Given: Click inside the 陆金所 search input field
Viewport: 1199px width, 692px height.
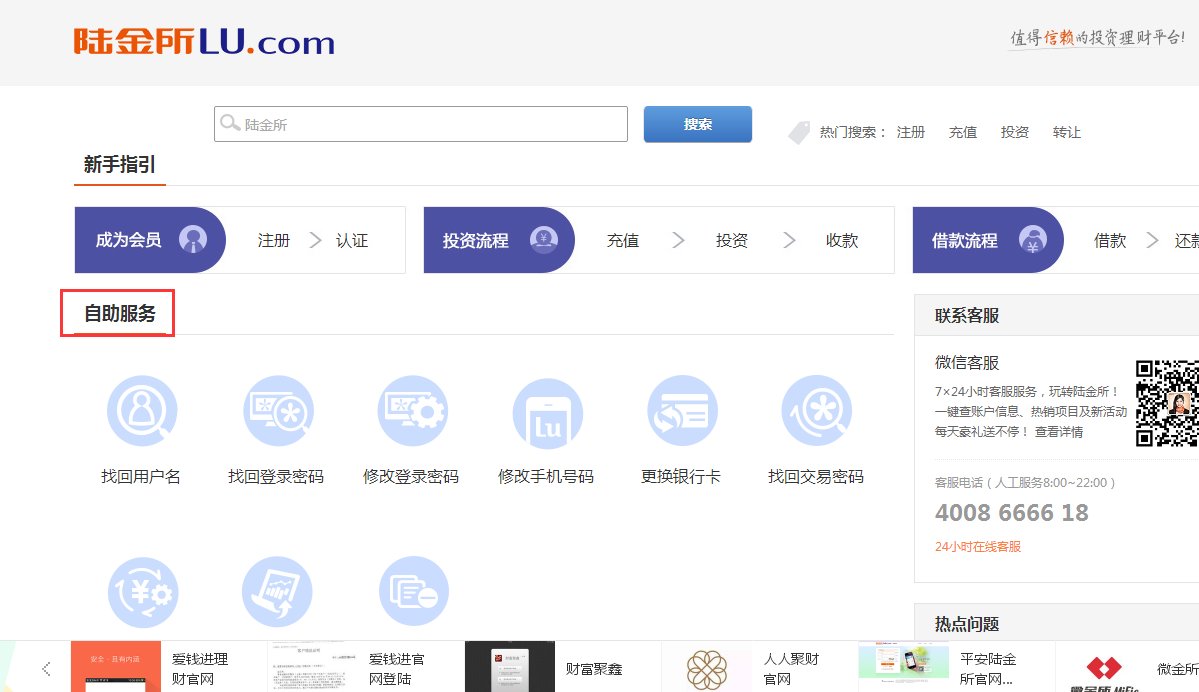Looking at the screenshot, I should pyautogui.click(x=420, y=123).
